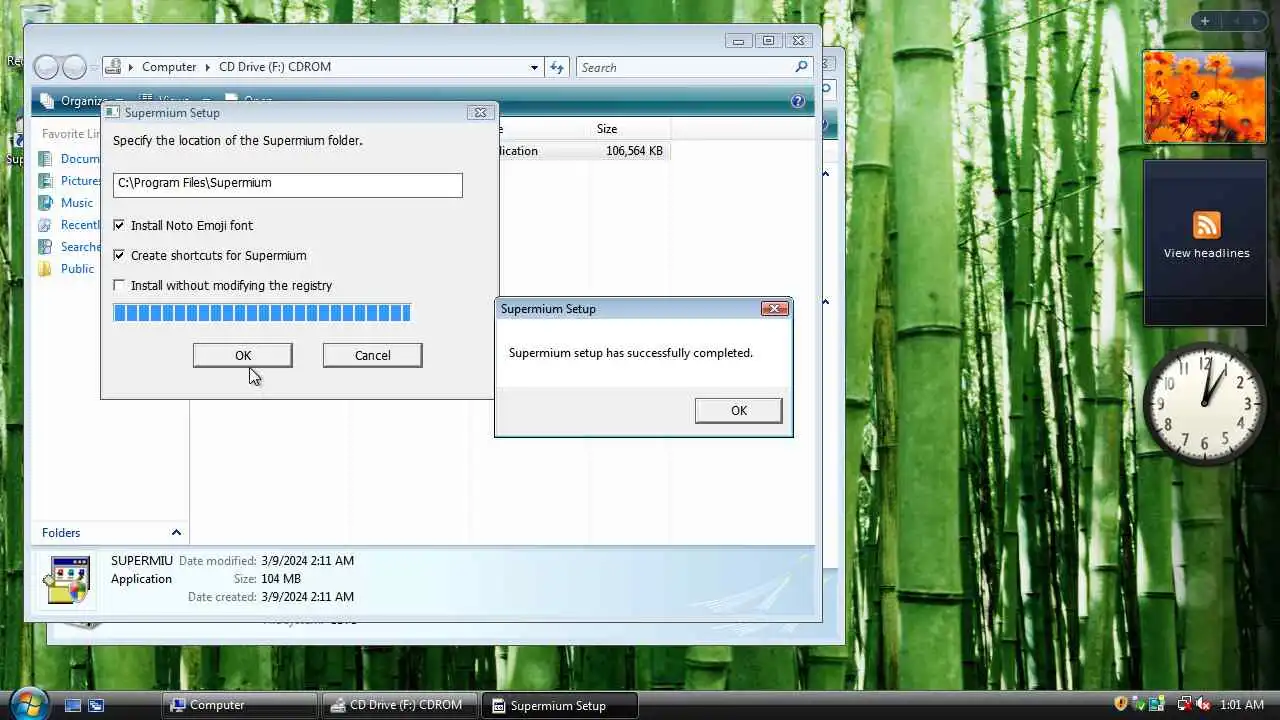The image size is (1280, 720).
Task: Click the Date created value in details pane
Action: pyautogui.click(x=307, y=597)
